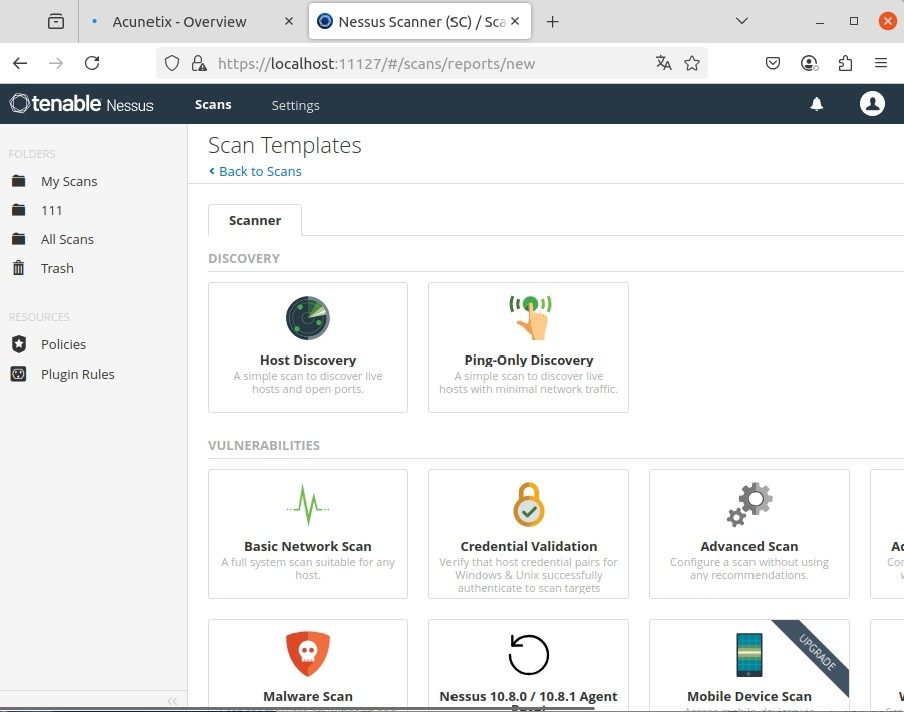The height and width of the screenshot is (712, 904).
Task: Choose the Malware Scan skull shield icon
Action: pos(307,655)
